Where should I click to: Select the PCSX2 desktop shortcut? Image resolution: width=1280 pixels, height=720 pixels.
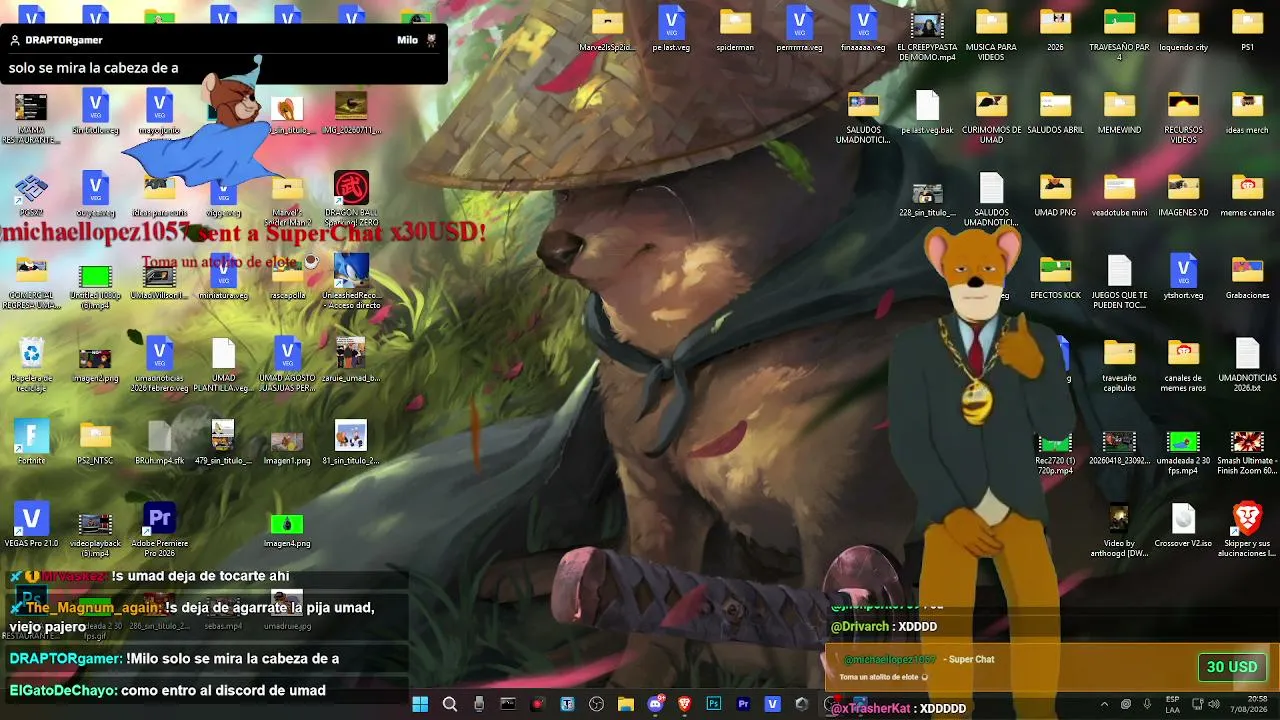31,194
